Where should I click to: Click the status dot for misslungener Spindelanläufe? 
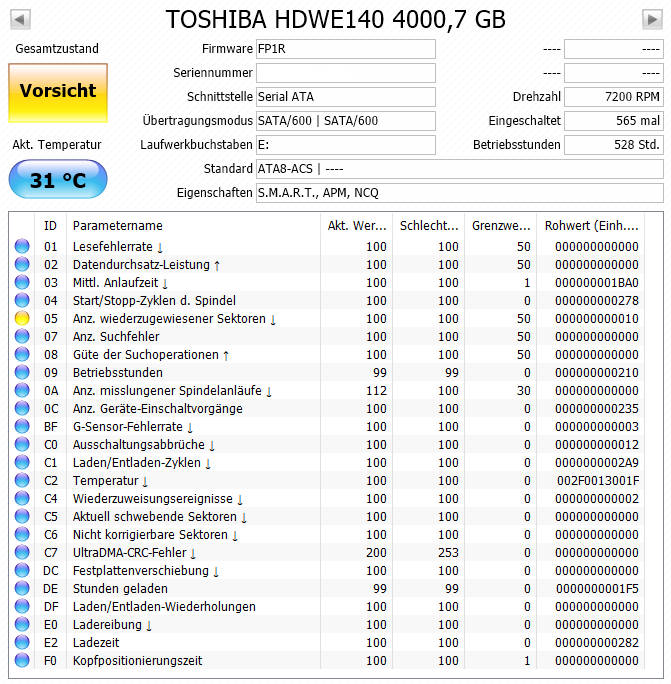[x=22, y=390]
